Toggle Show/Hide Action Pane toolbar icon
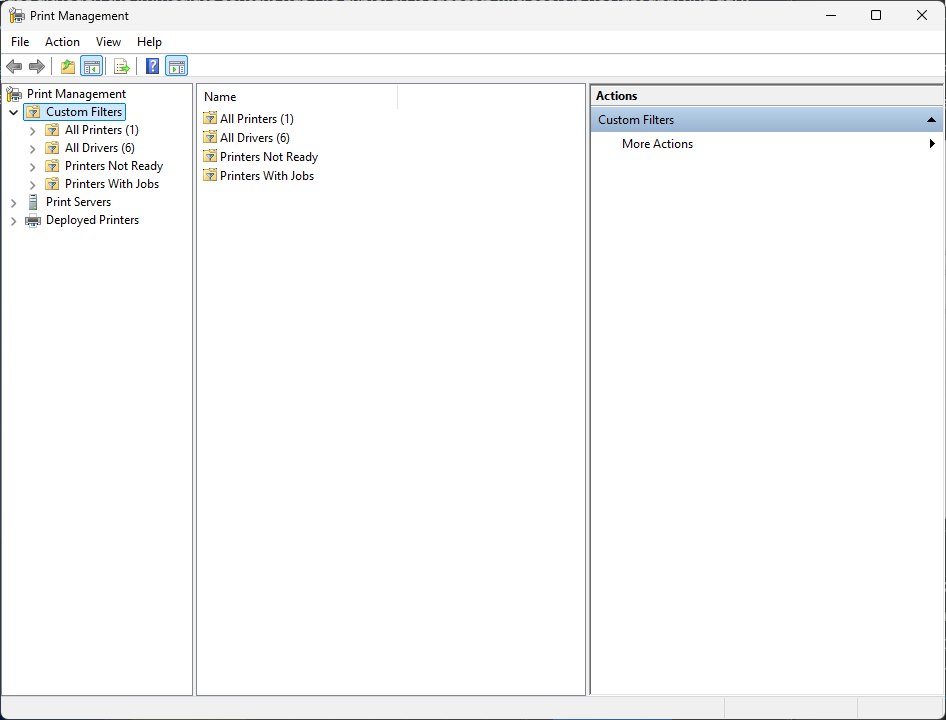The image size is (946, 720). coord(177,66)
